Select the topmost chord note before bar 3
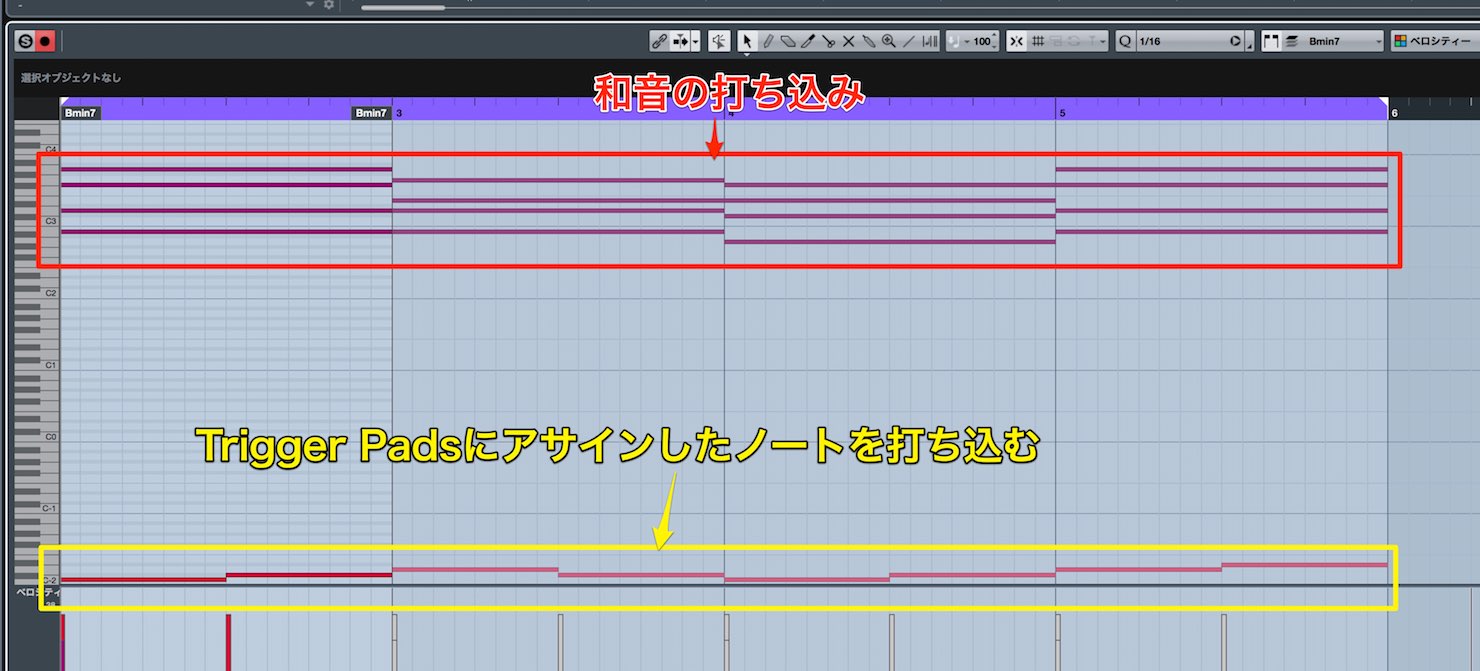1480x671 pixels. (x=226, y=169)
